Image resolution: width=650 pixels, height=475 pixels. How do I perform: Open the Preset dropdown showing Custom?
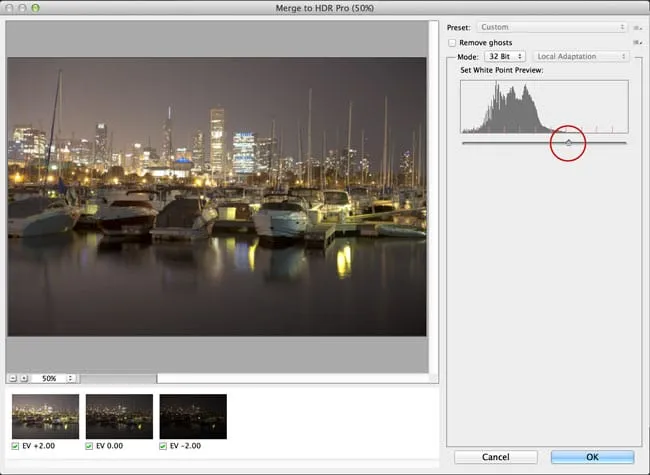click(x=551, y=27)
